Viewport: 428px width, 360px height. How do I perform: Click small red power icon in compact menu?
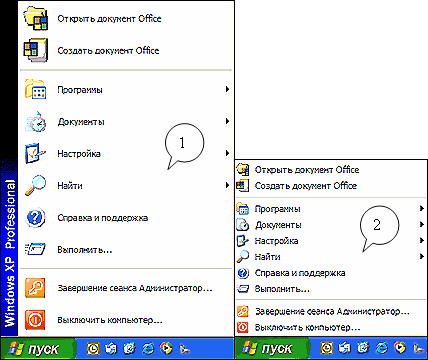pos(243,327)
